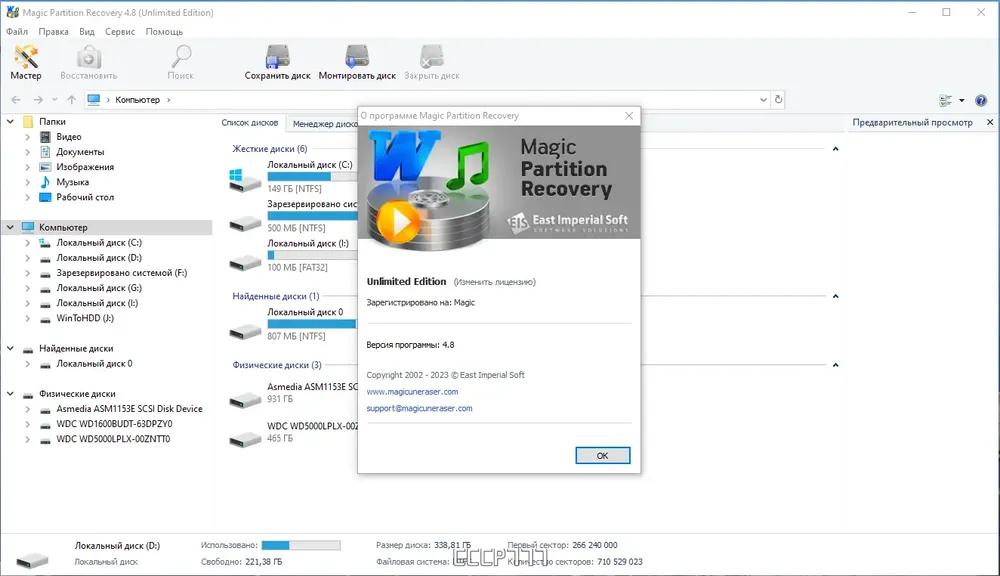Click Изменить лицензию link
The image size is (1000, 576).
pyautogui.click(x=494, y=282)
